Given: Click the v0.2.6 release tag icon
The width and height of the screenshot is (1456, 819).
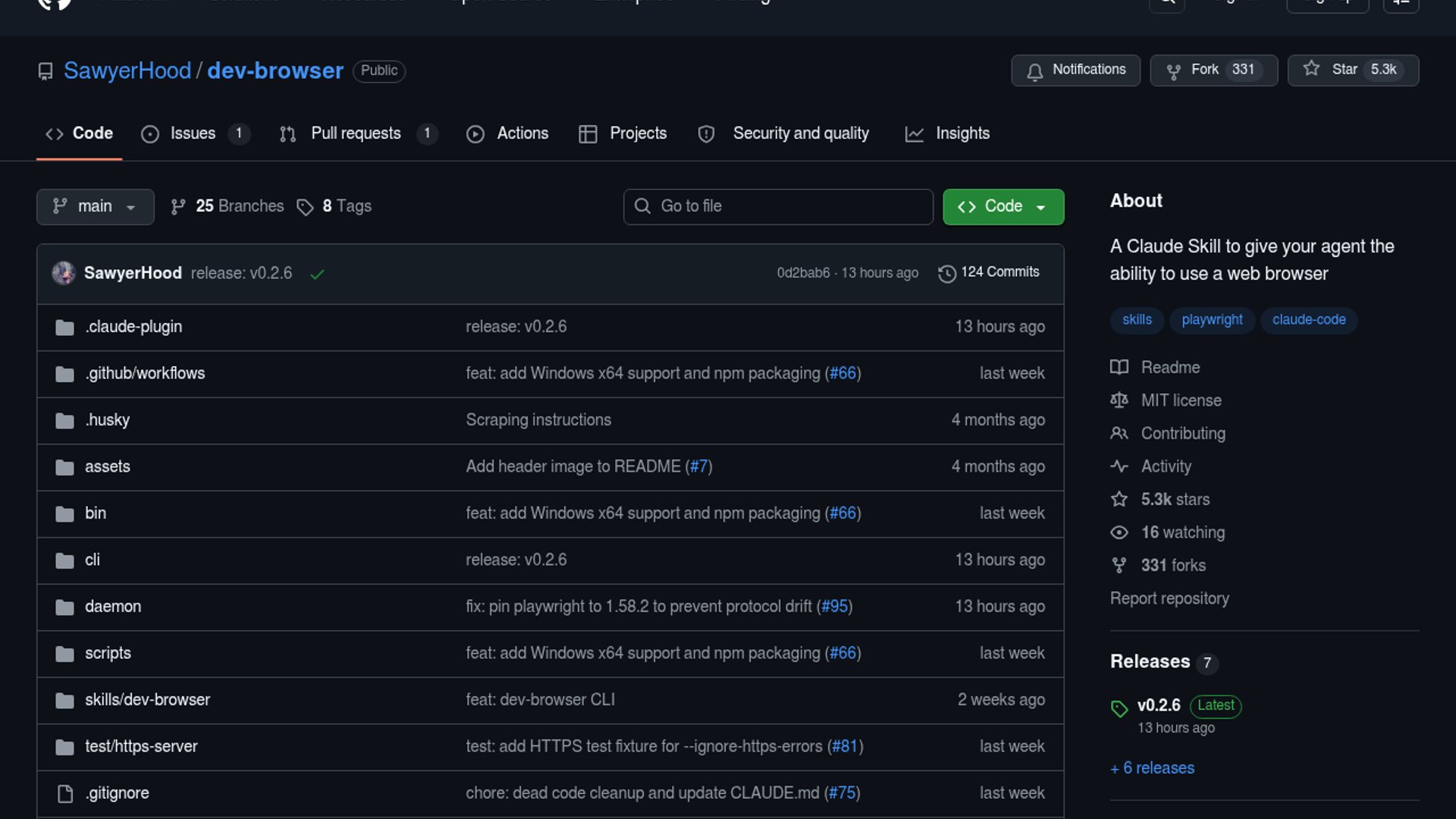Looking at the screenshot, I should (1119, 708).
